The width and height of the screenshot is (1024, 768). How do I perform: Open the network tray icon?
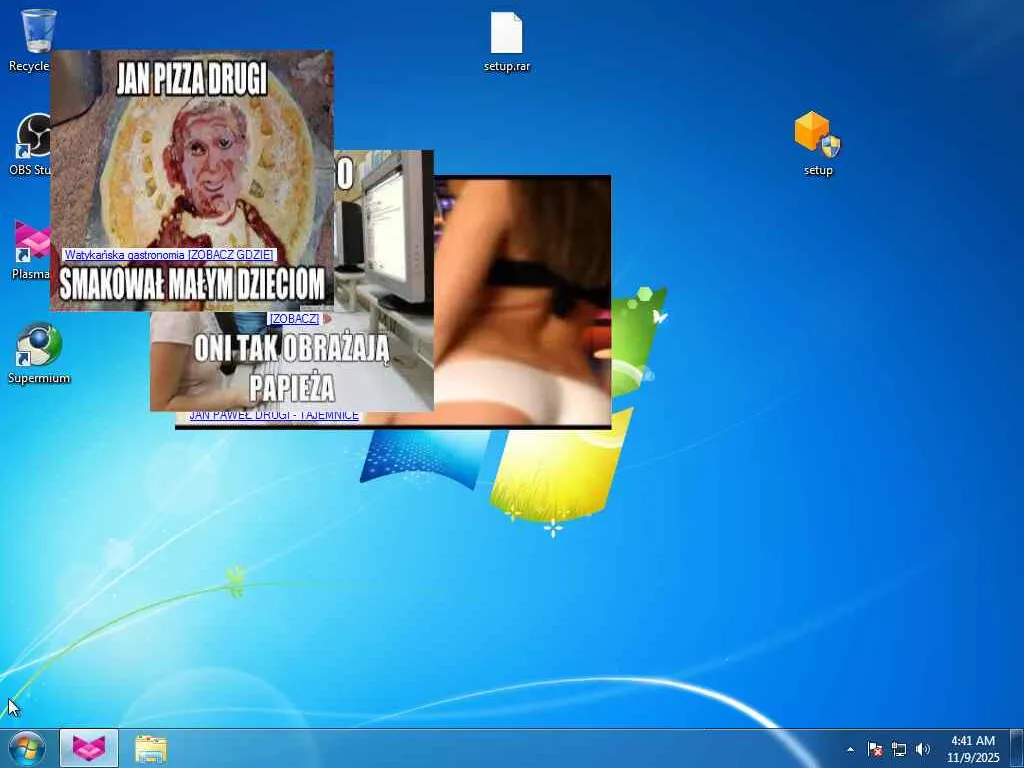pos(899,749)
